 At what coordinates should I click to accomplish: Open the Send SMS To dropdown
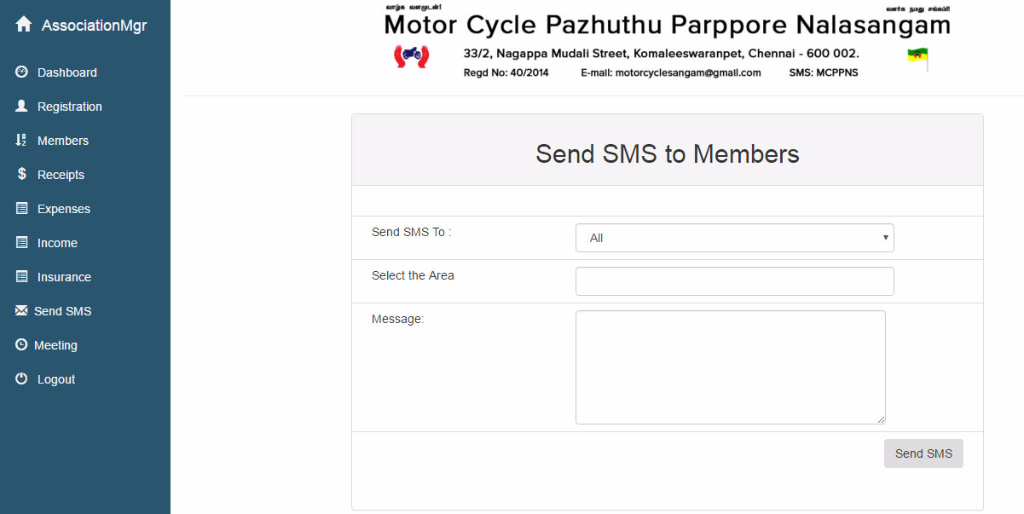[734, 238]
